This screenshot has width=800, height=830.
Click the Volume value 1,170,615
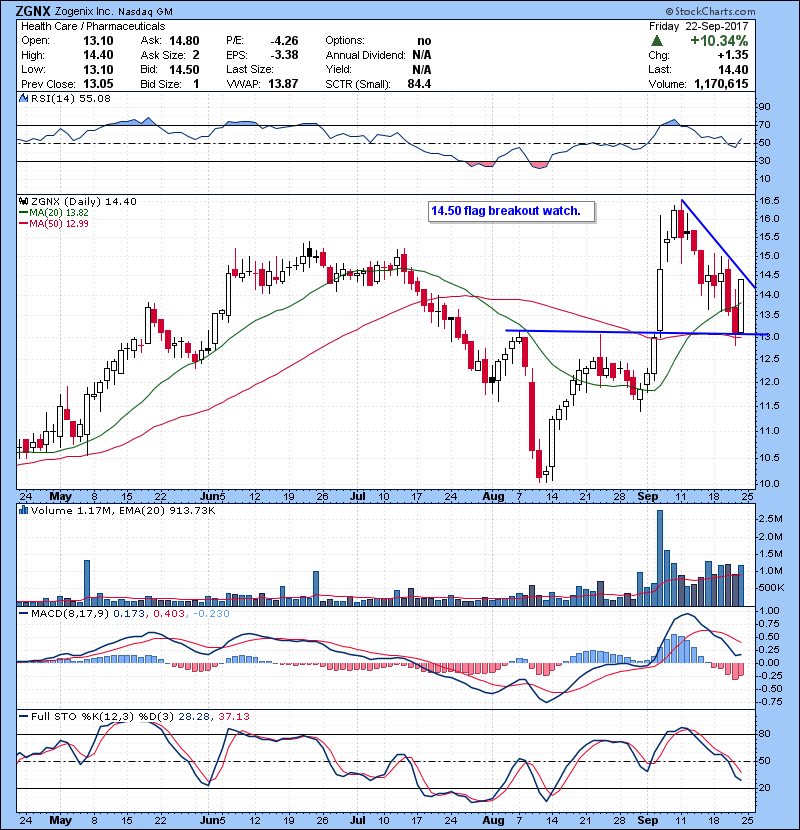721,84
